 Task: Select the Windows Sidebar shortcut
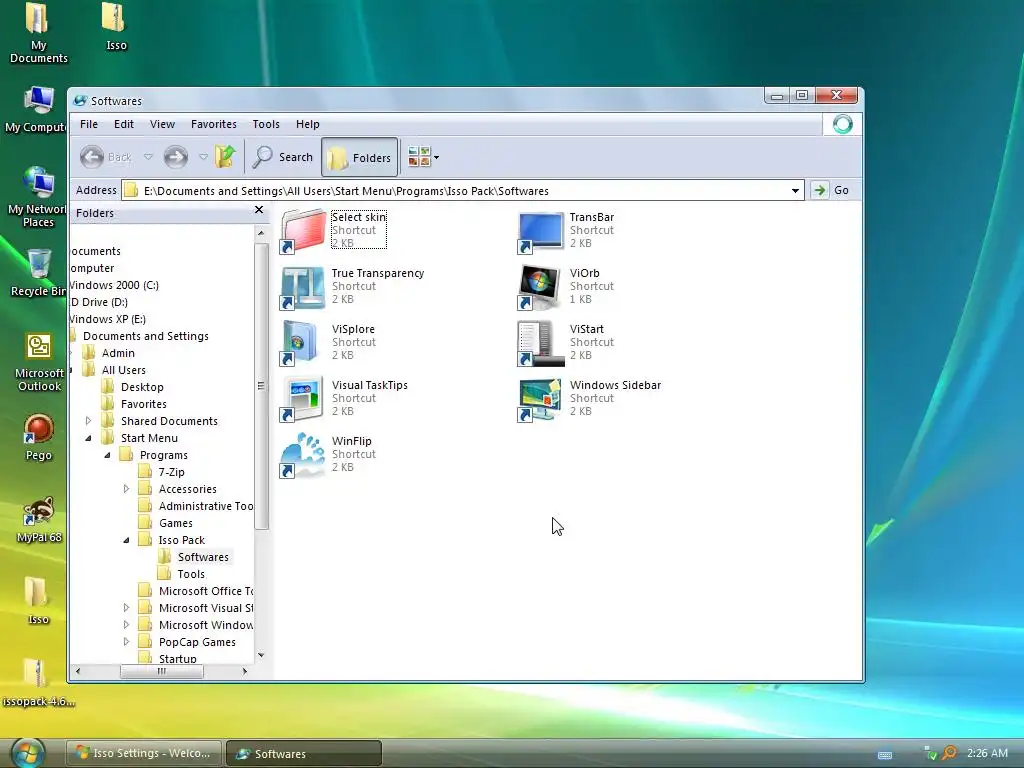coord(590,398)
